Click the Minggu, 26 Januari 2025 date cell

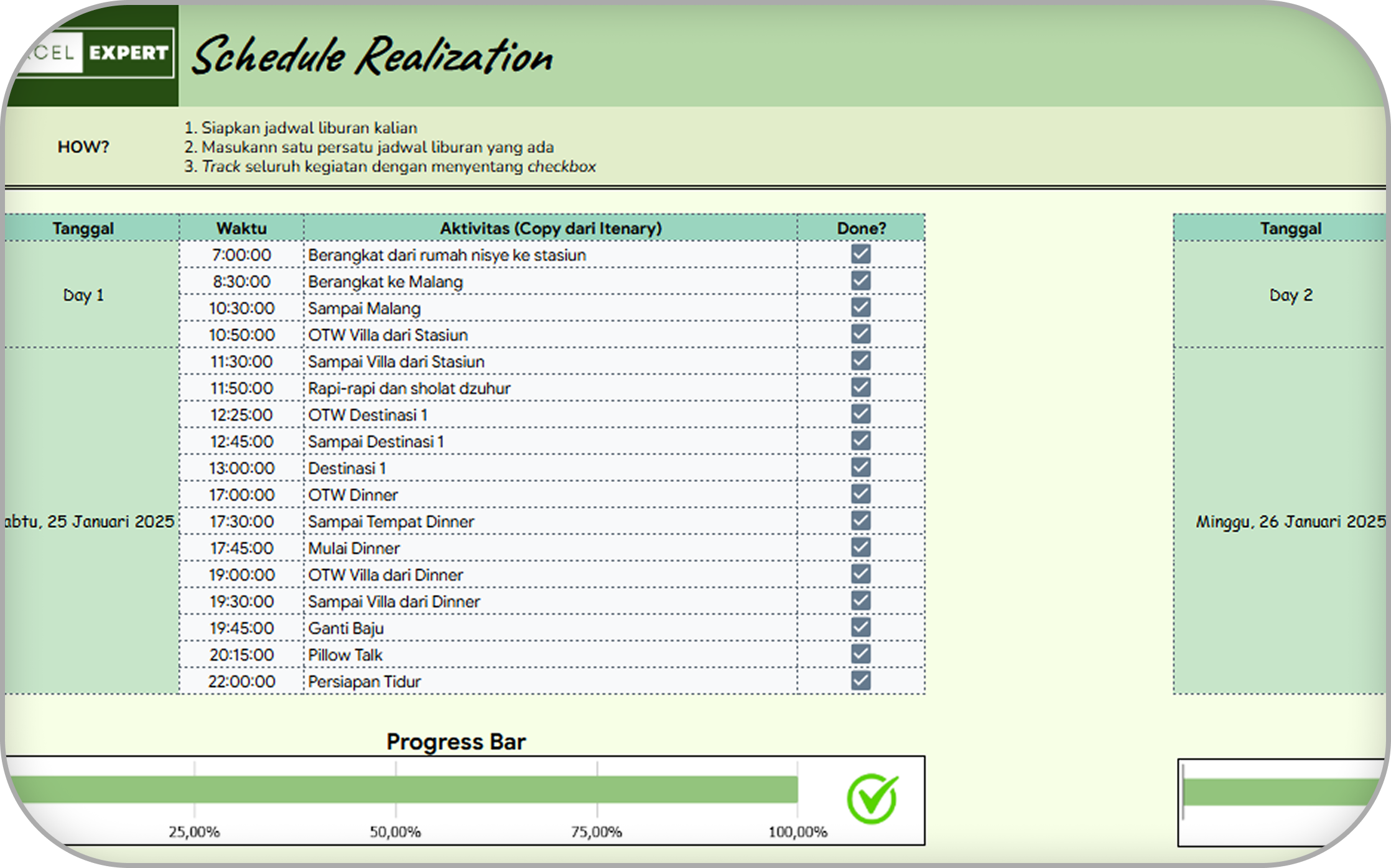pos(1290,521)
